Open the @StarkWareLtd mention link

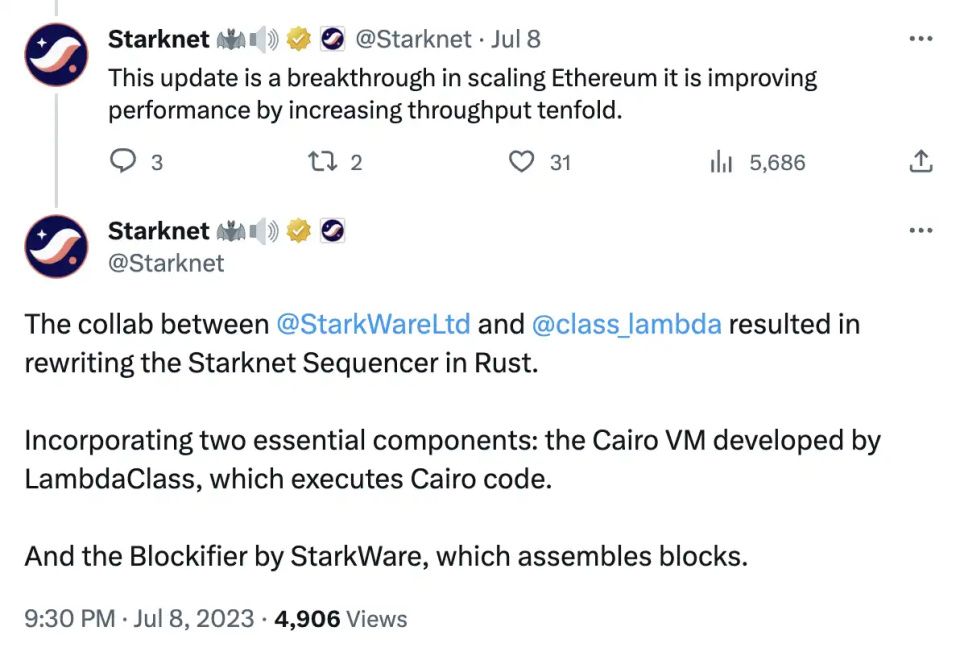click(x=373, y=324)
